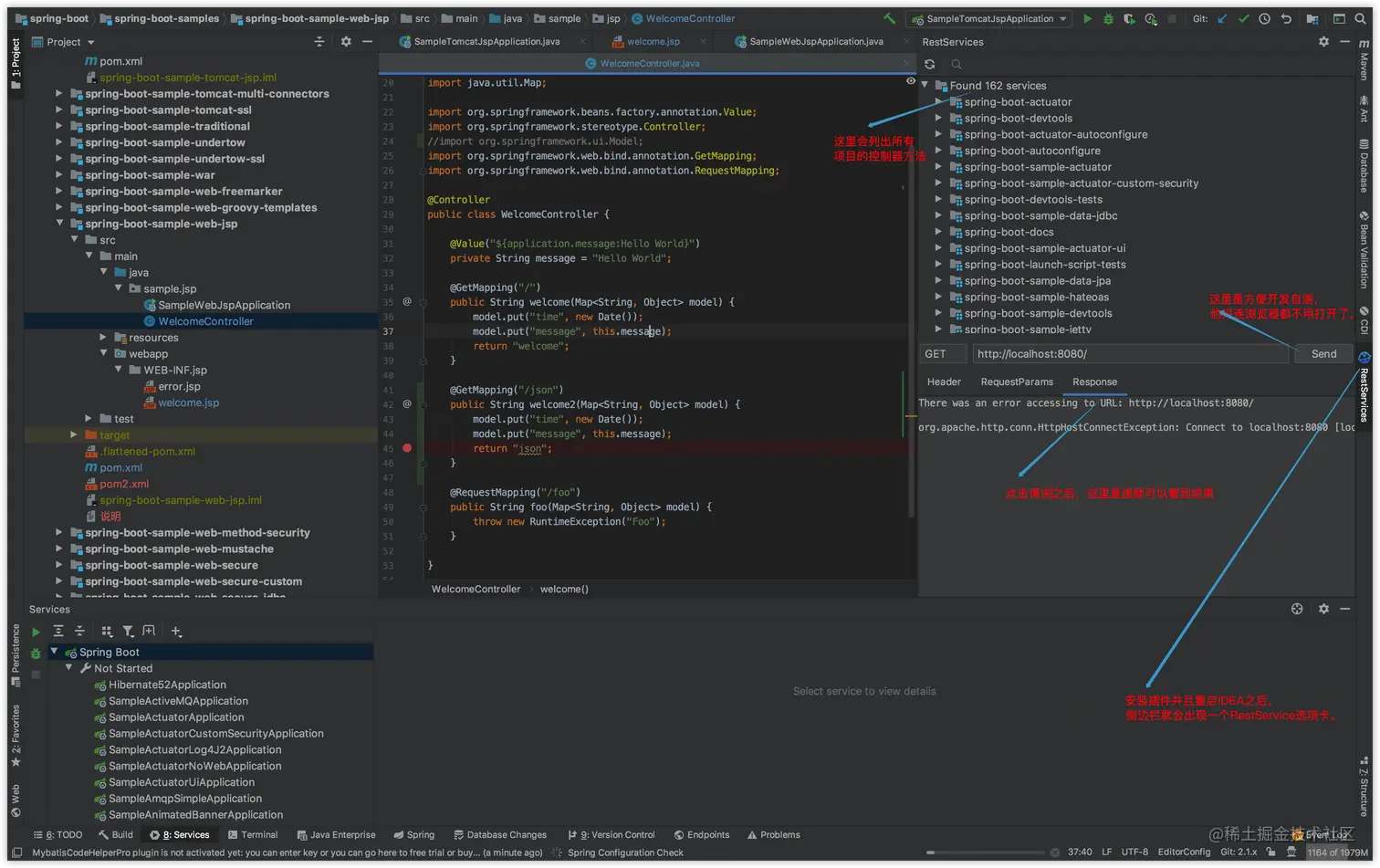The image size is (1380, 868).
Task: Collapse Not Started node in Services
Action: point(69,668)
